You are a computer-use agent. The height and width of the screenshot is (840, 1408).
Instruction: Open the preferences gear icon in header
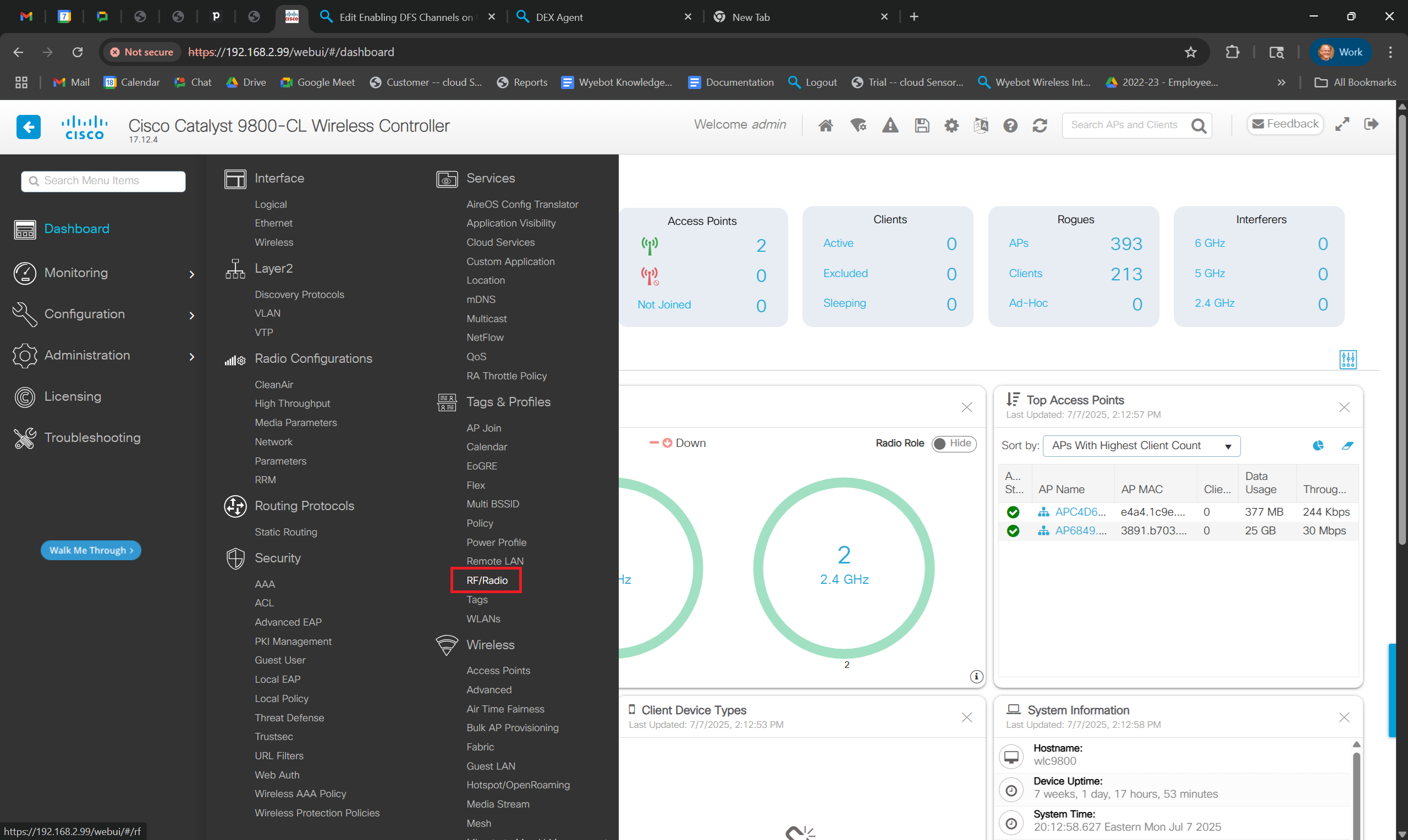click(x=952, y=125)
